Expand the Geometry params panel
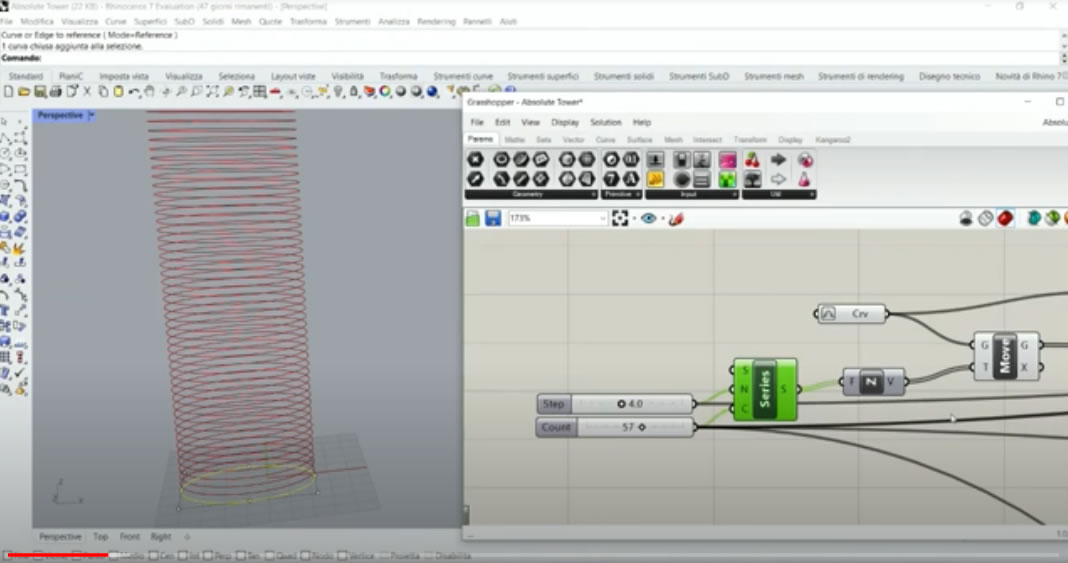The width and height of the screenshot is (1068, 563). (x=593, y=194)
